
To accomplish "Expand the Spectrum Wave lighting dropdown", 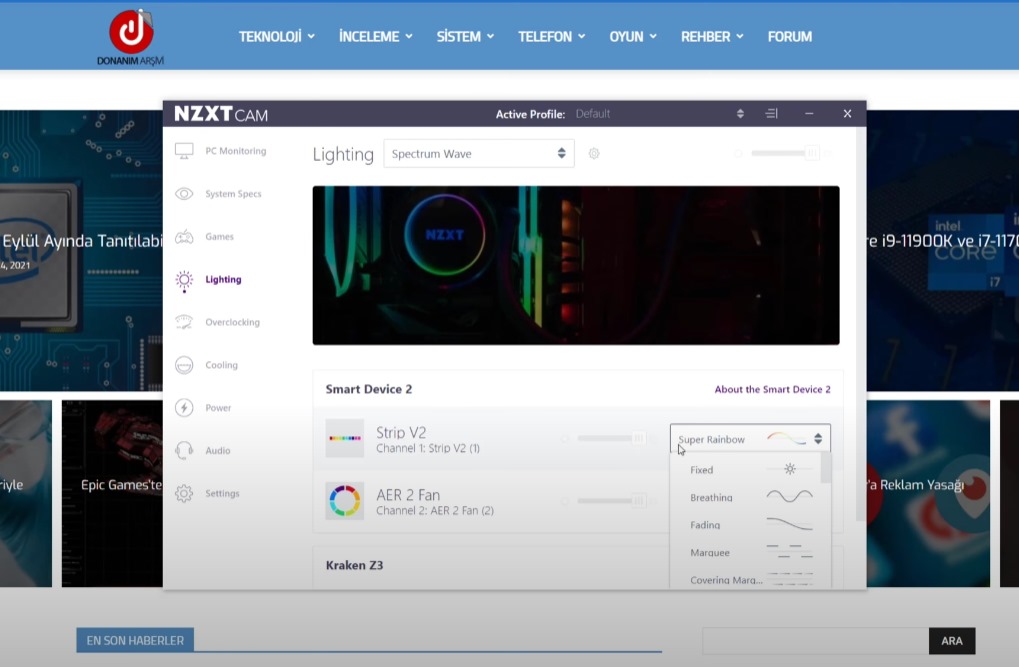I will [479, 154].
